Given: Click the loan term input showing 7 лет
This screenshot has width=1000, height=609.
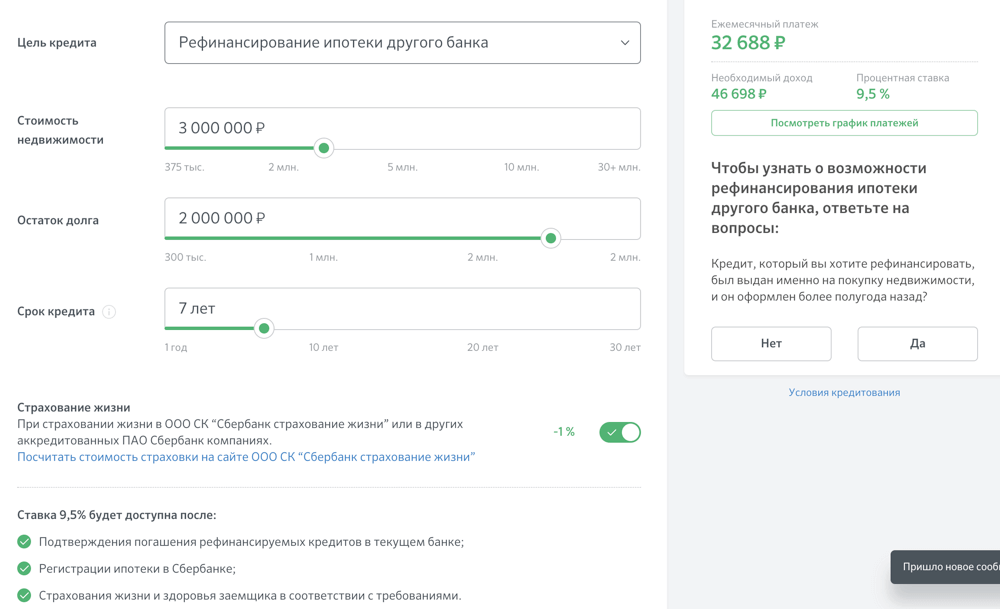Looking at the screenshot, I should 402,308.
